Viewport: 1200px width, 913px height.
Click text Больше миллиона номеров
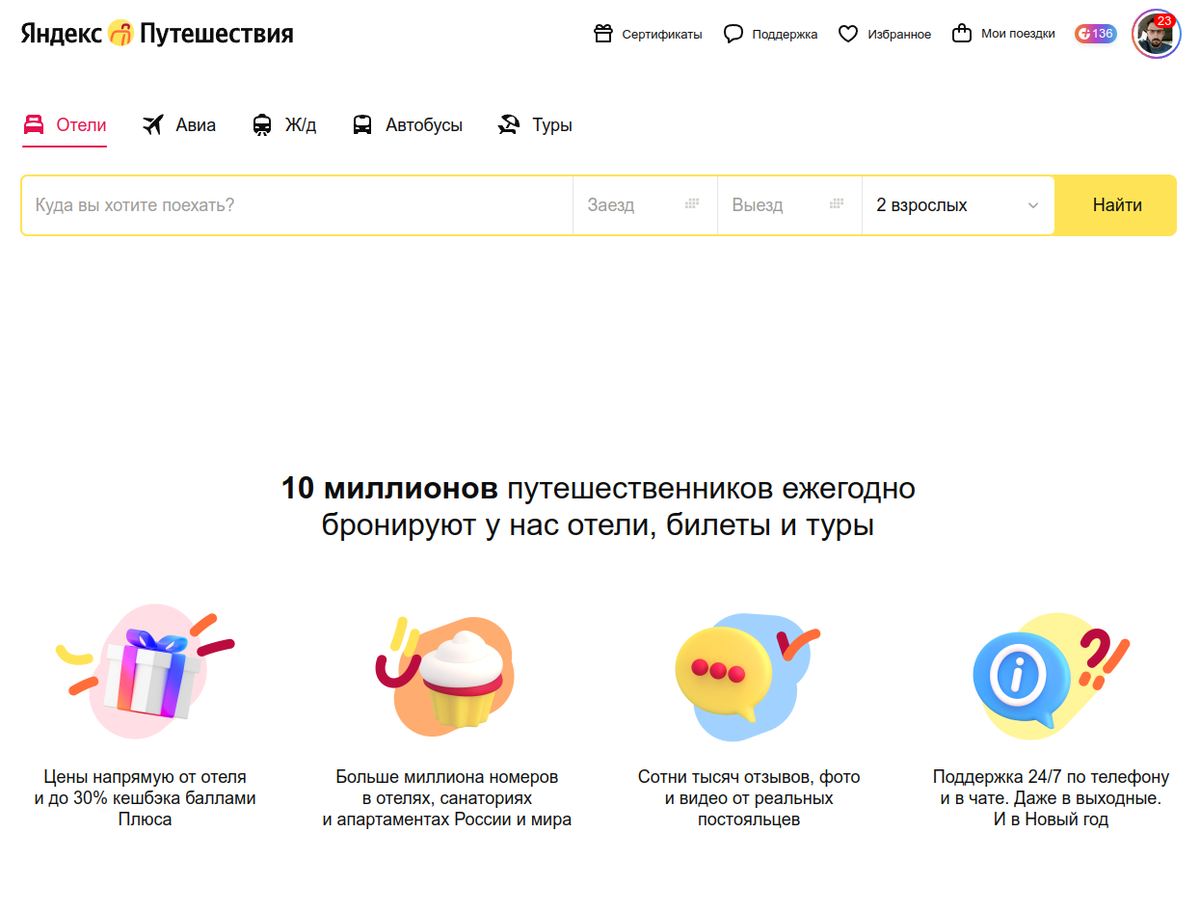[x=447, y=776]
